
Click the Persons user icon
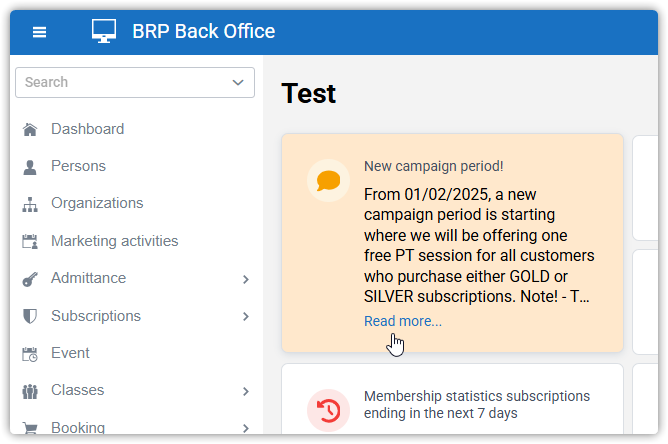30,166
